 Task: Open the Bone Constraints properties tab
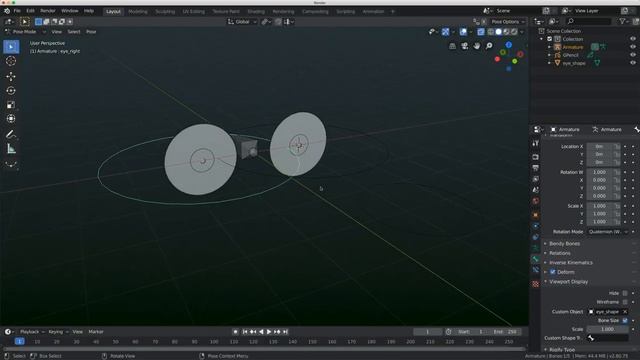tap(536, 270)
